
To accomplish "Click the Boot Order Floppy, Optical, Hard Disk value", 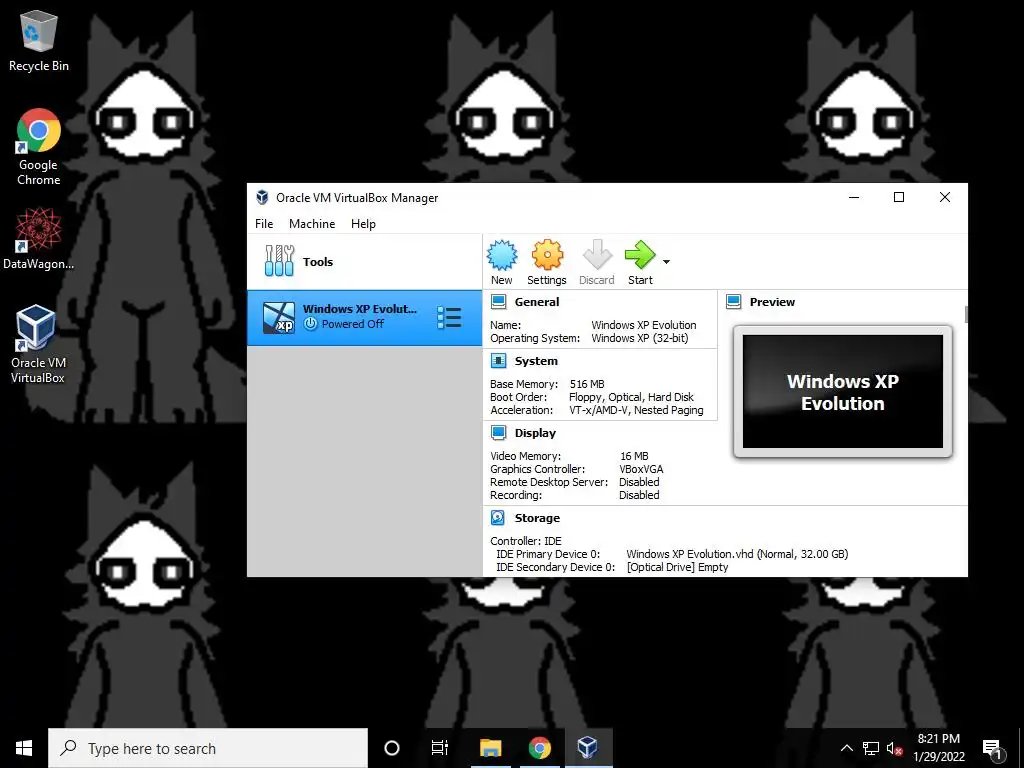I will 632,397.
